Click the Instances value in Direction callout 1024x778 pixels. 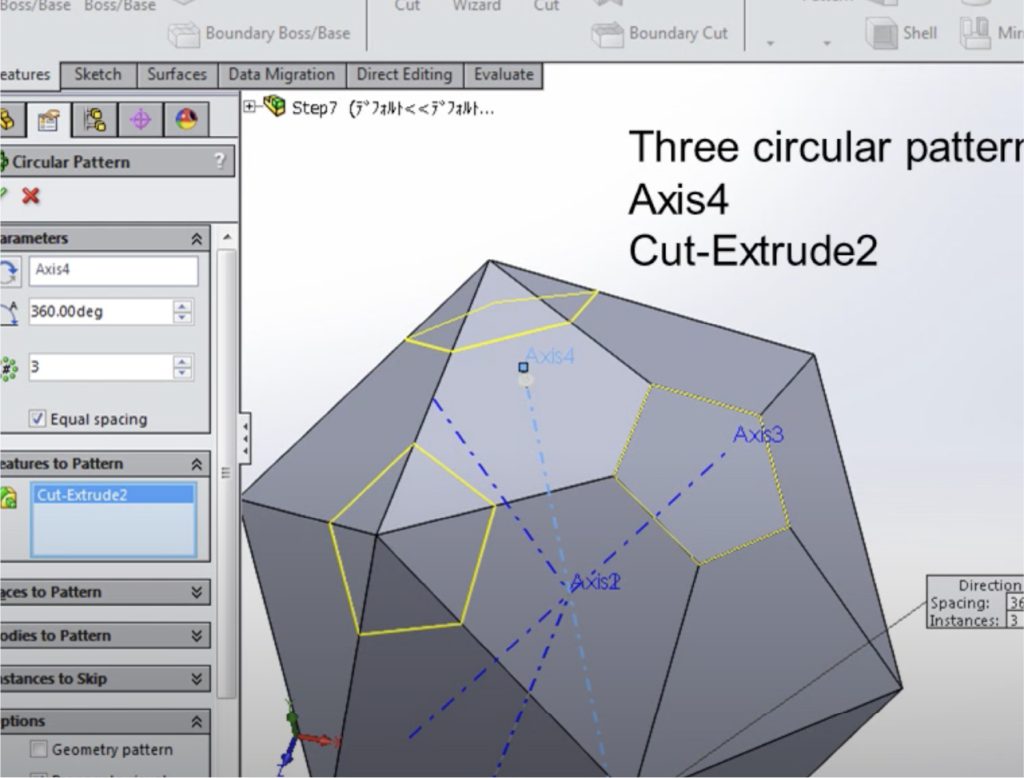1014,620
